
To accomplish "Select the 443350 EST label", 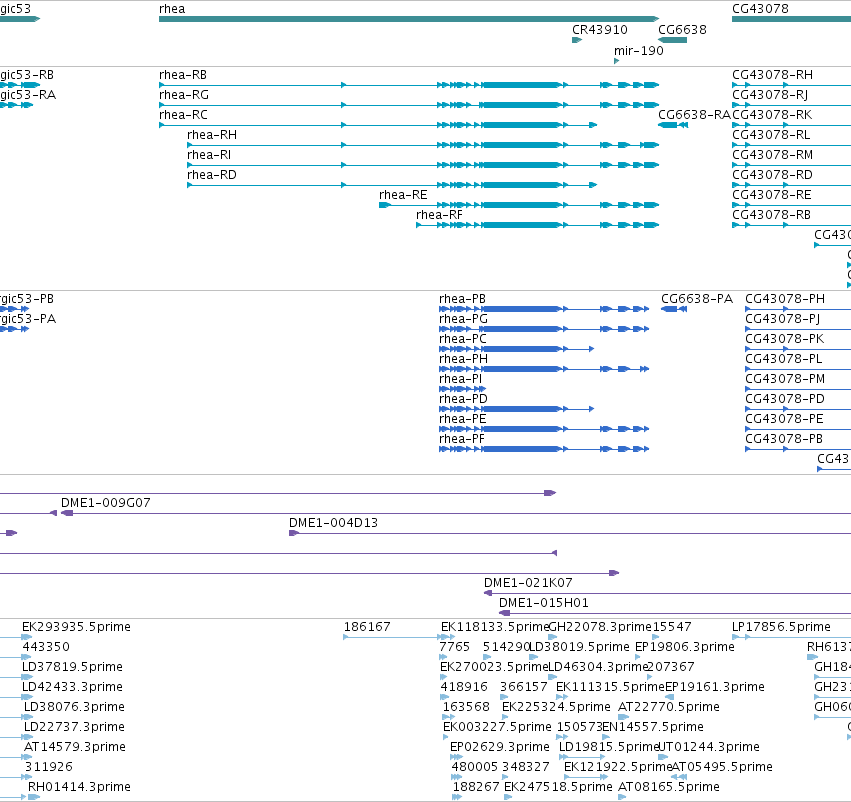I will coord(46,647).
